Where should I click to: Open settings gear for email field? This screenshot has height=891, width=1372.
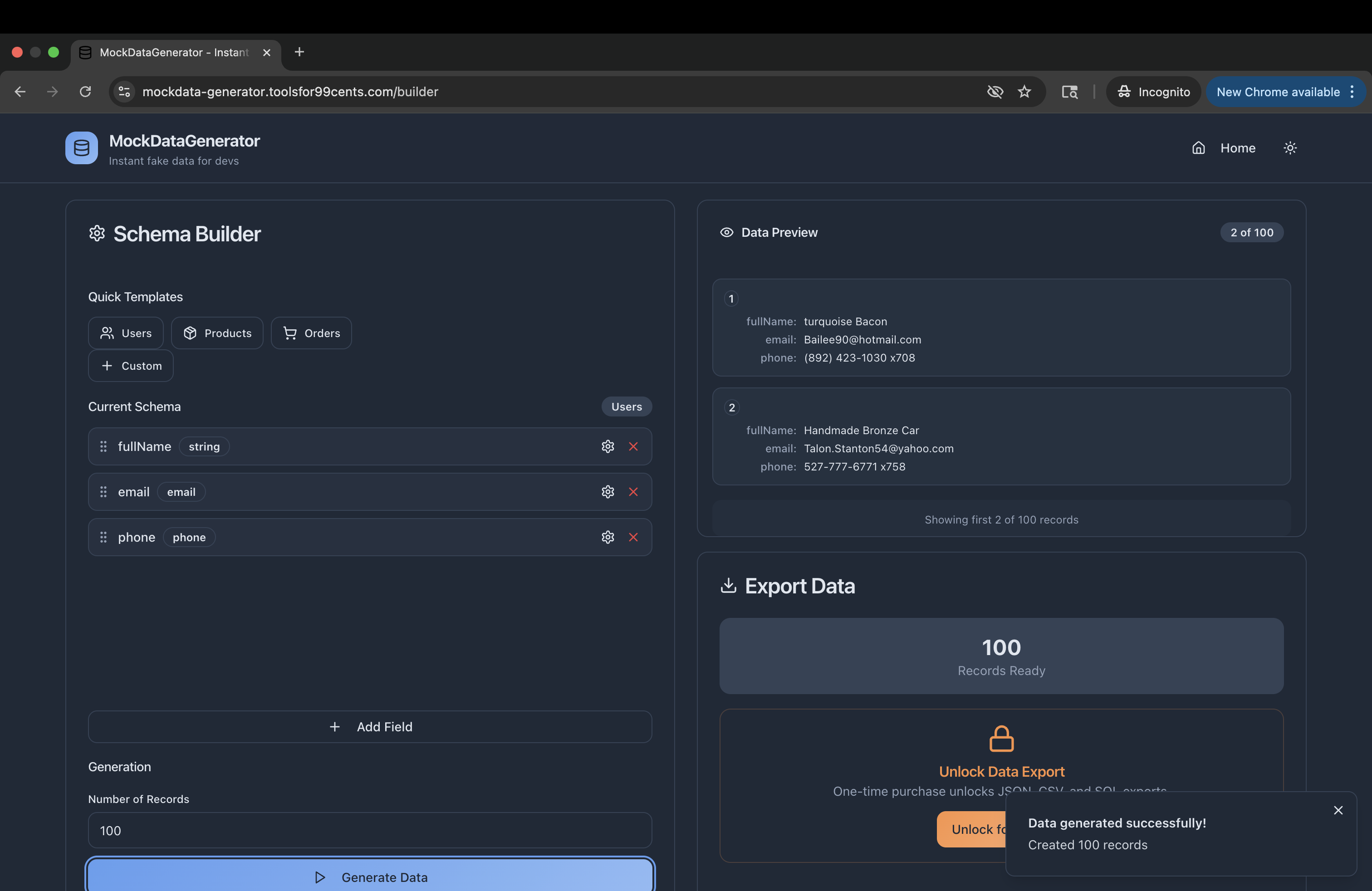click(608, 492)
